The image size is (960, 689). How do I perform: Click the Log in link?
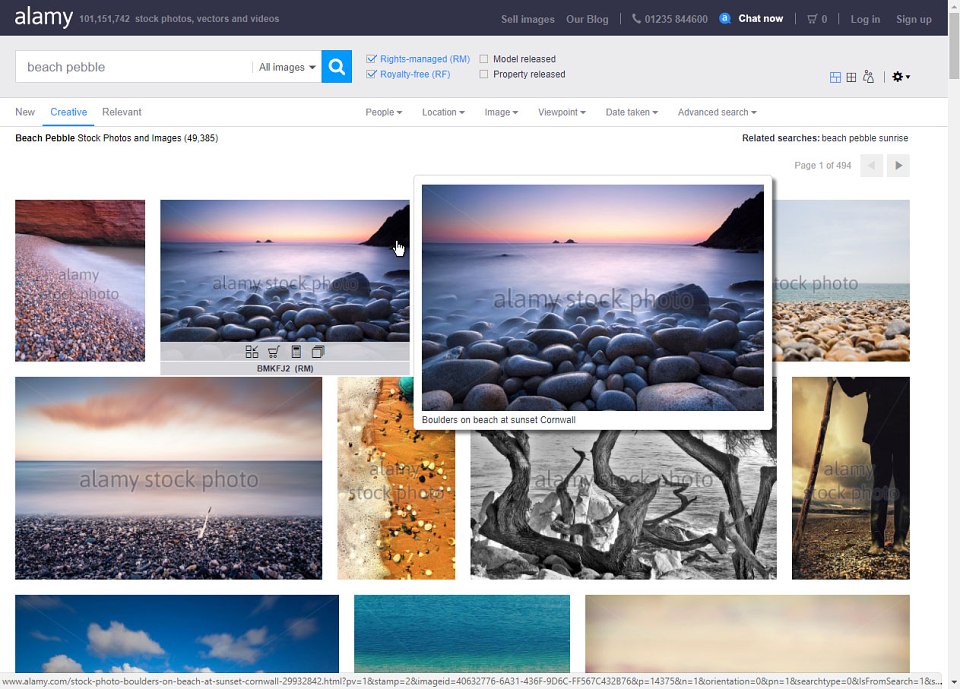865,19
